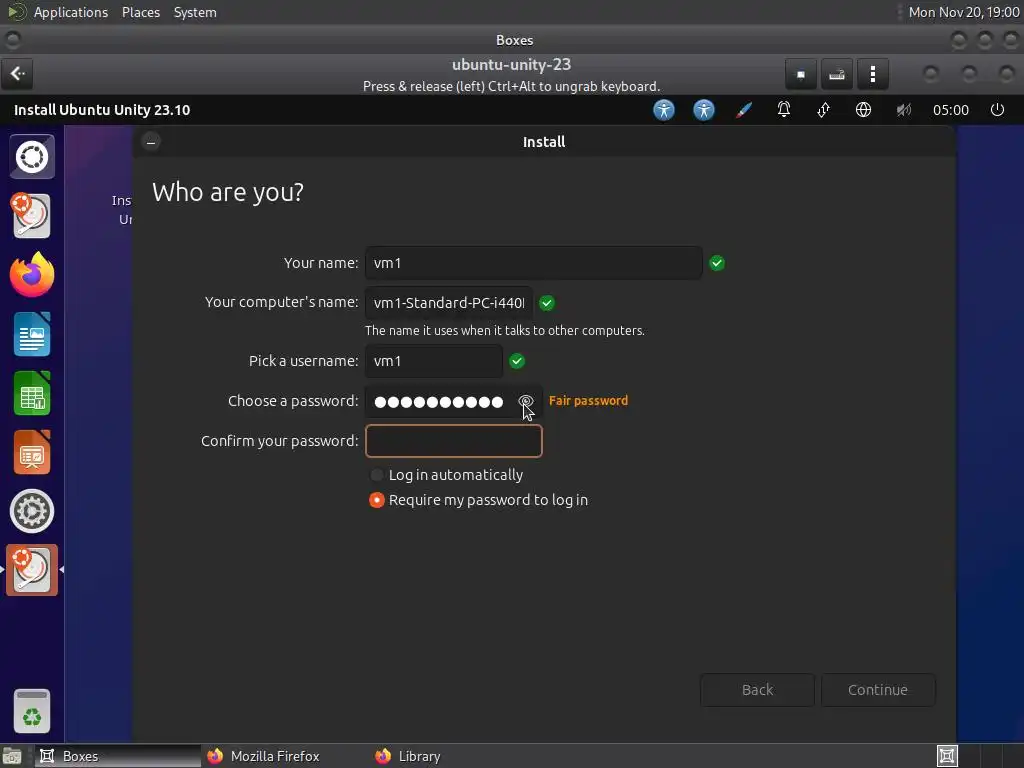
Task: Click the Your name input field
Action: click(x=534, y=263)
